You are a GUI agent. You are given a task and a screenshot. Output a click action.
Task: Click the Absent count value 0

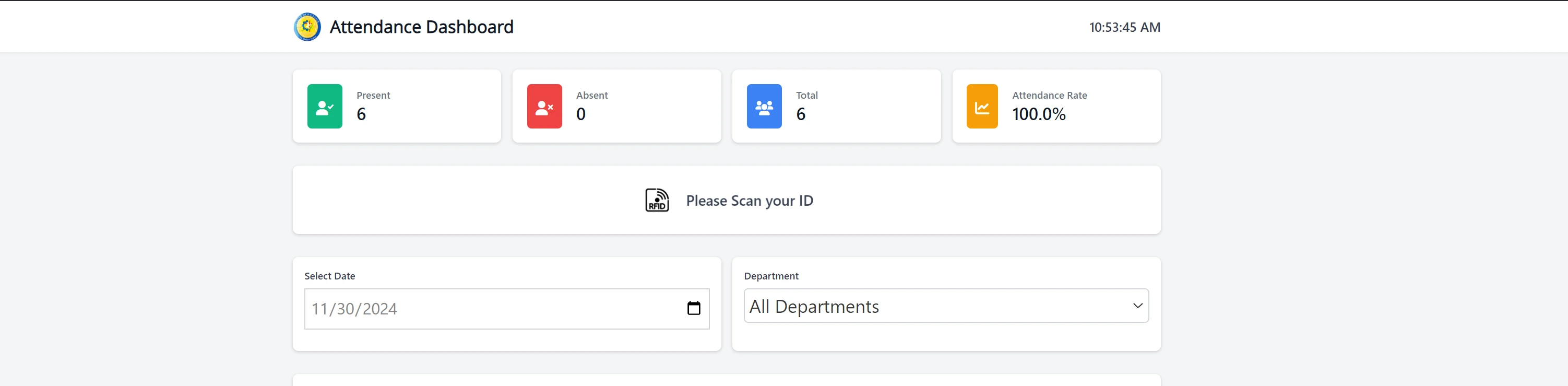click(581, 114)
